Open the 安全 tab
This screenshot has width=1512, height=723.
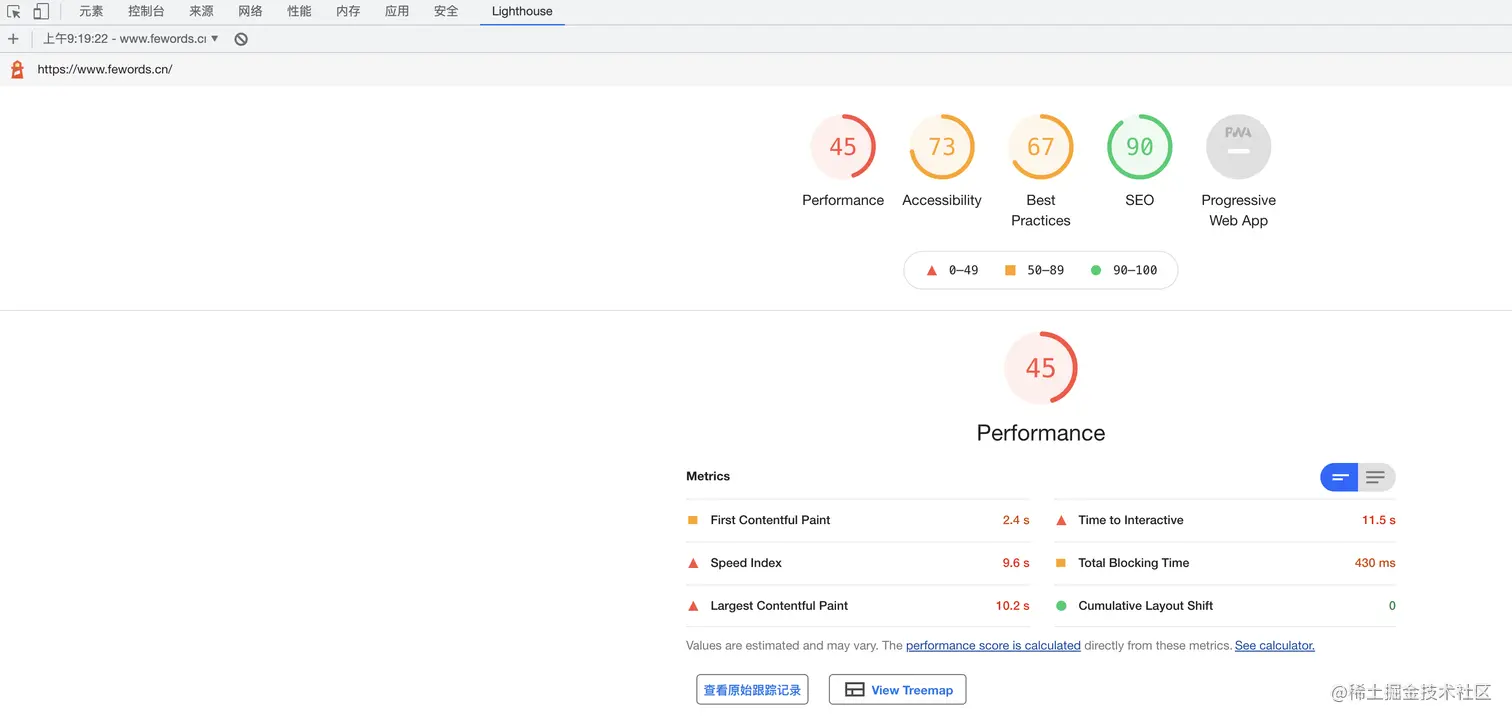[446, 11]
